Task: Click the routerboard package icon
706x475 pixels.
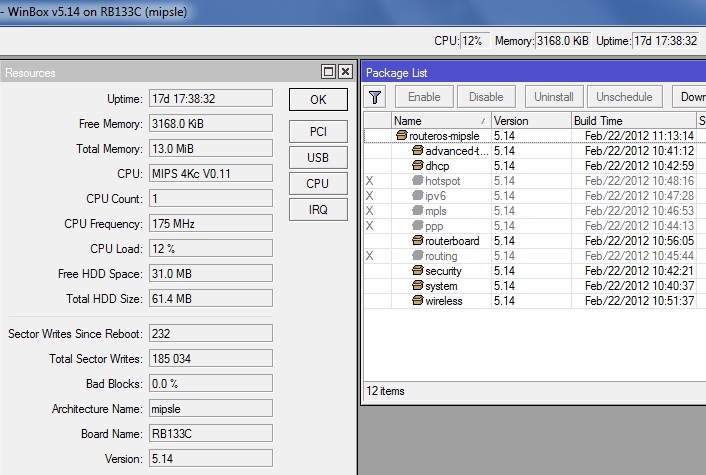Action: click(x=417, y=240)
